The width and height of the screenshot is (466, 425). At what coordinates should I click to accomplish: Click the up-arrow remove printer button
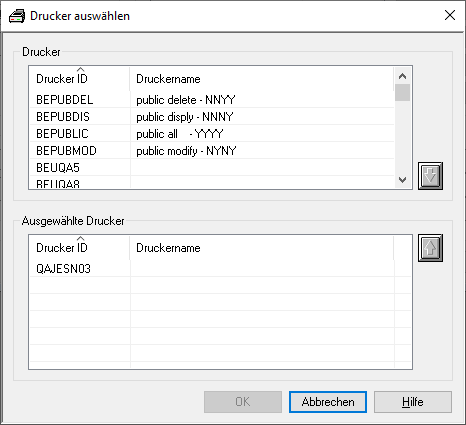(430, 248)
